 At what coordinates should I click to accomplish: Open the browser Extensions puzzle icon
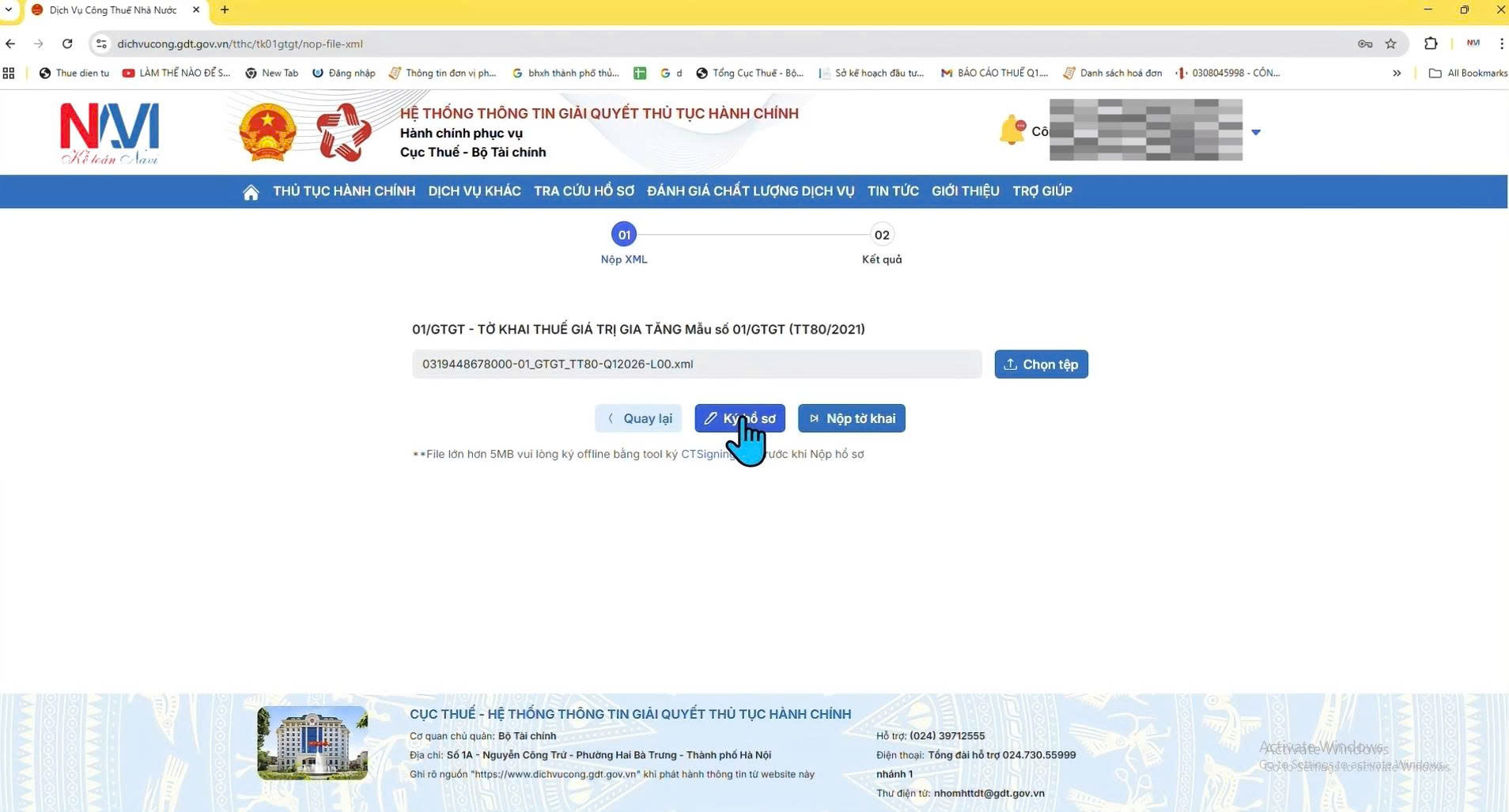coord(1430,44)
